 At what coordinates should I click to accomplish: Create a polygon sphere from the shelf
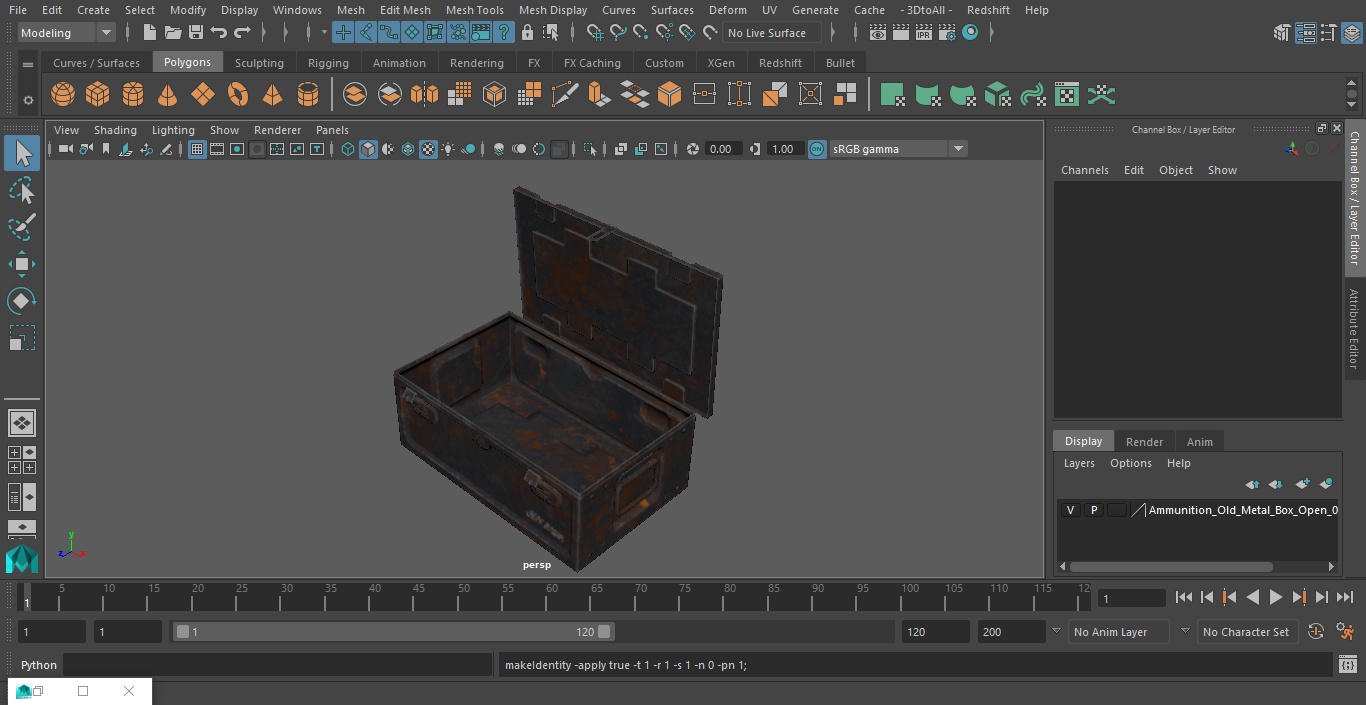point(63,95)
